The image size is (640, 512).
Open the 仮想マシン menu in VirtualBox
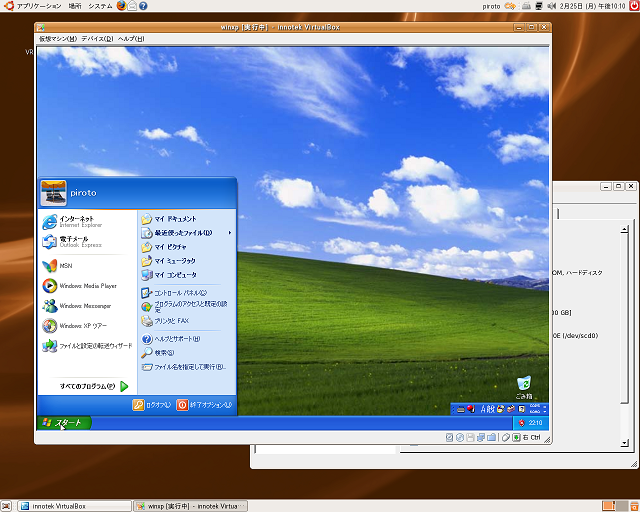tap(57, 39)
